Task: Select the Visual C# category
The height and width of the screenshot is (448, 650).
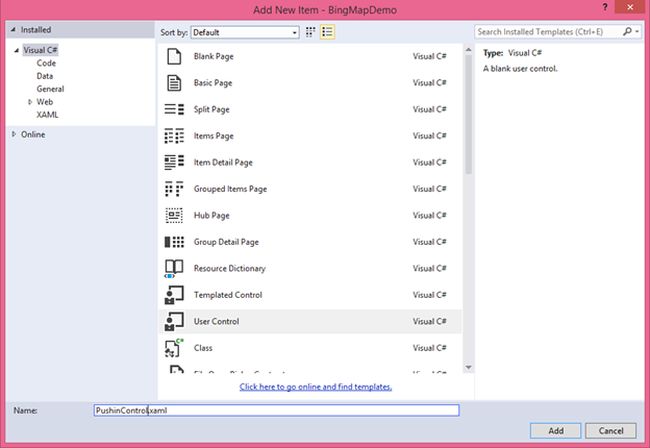Action: [40, 50]
